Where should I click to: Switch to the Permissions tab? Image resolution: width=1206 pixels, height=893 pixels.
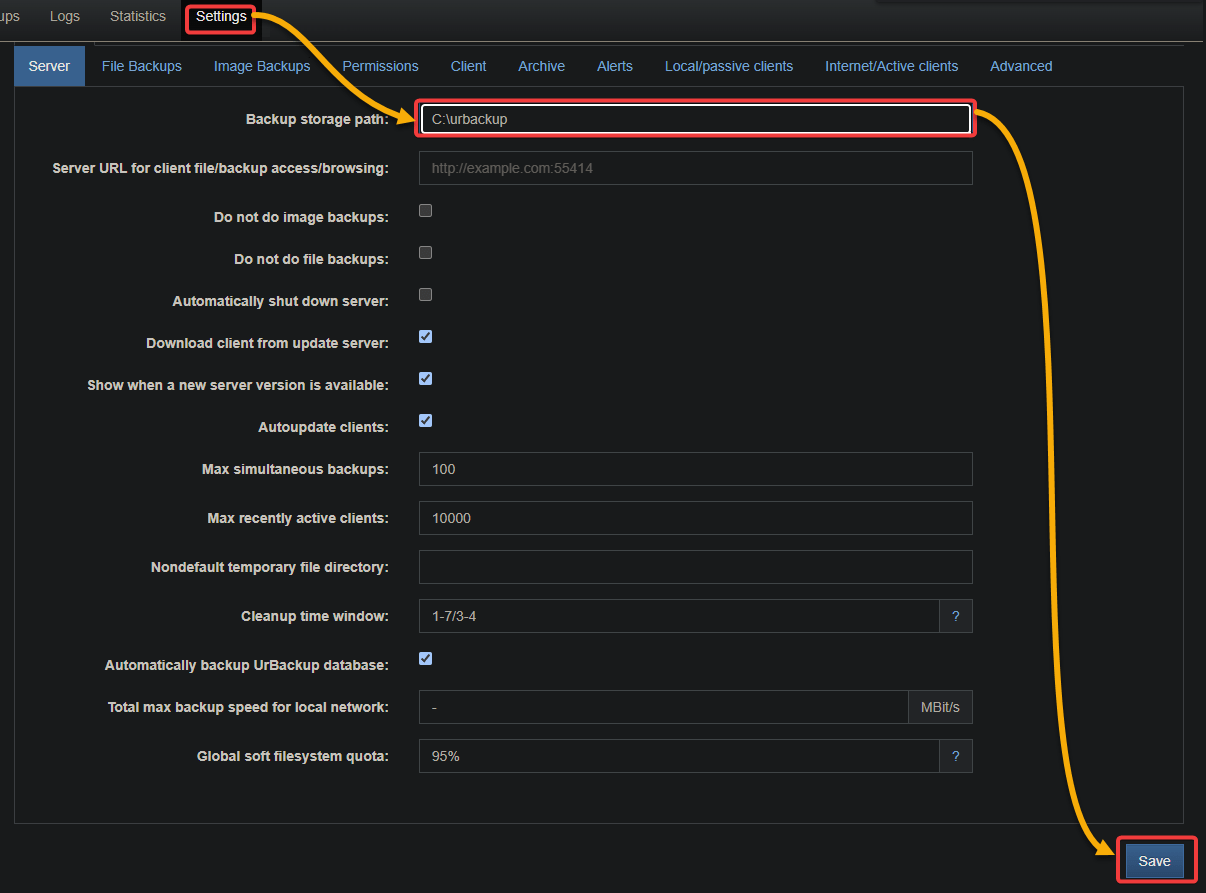(380, 66)
